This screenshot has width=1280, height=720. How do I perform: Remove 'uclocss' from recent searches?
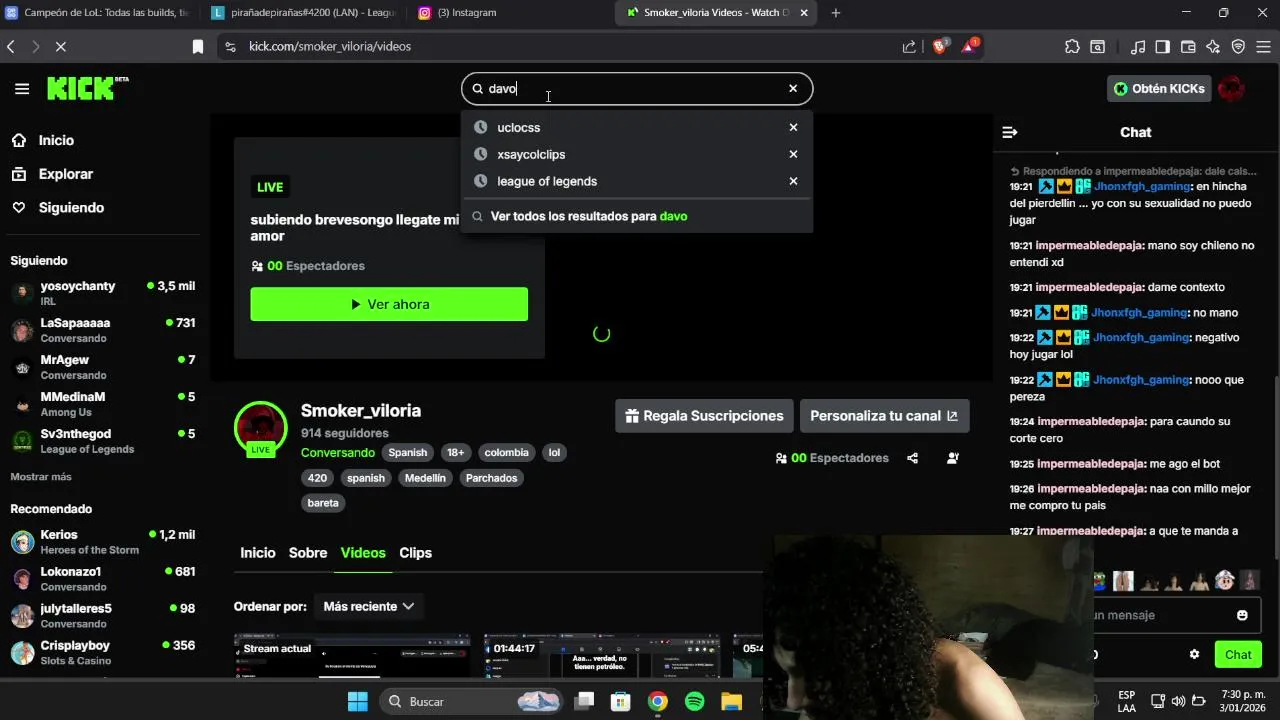point(793,127)
